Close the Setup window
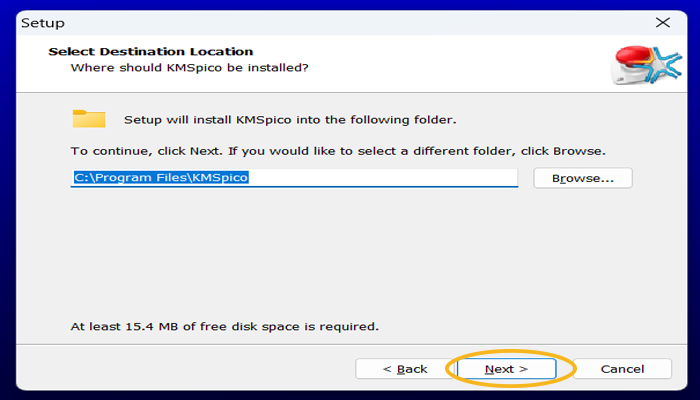The image size is (700, 400). point(661,21)
